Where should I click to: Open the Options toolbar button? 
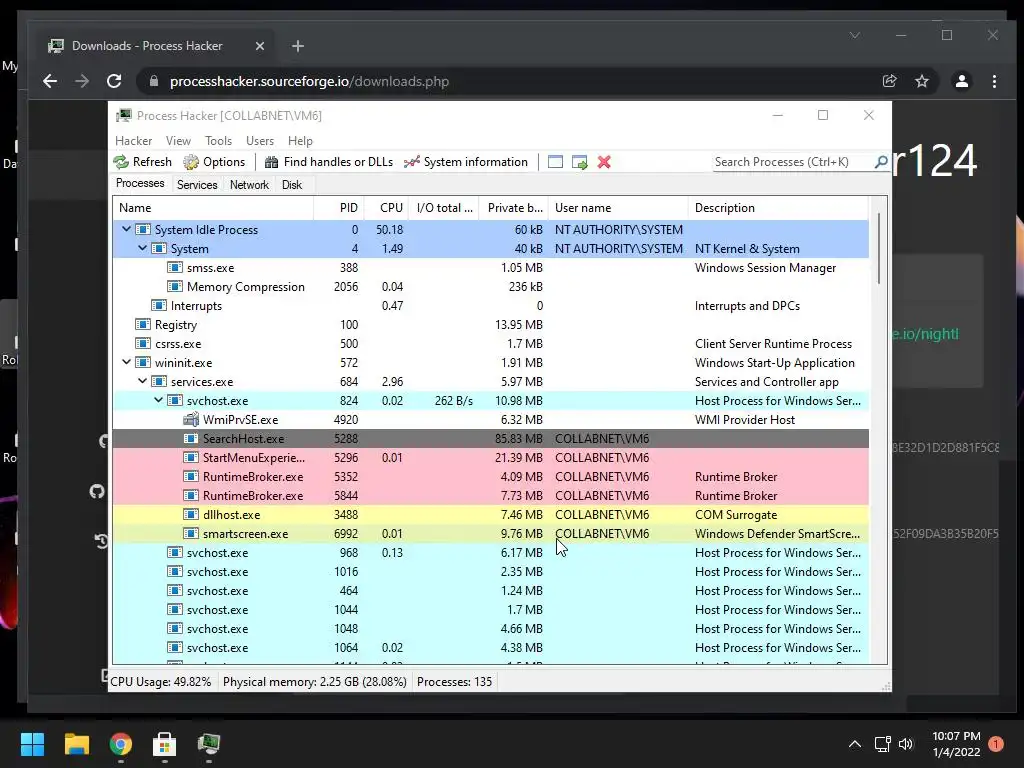click(x=214, y=162)
